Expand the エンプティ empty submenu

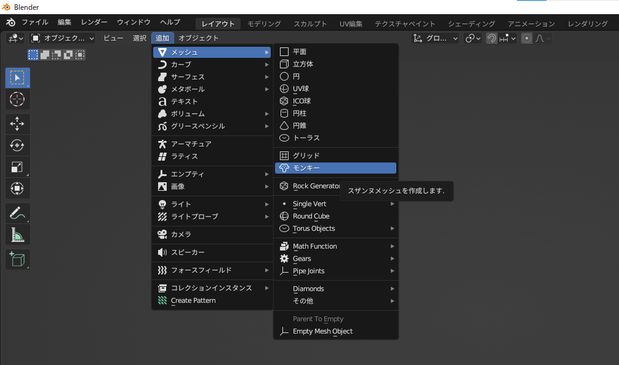(212, 174)
